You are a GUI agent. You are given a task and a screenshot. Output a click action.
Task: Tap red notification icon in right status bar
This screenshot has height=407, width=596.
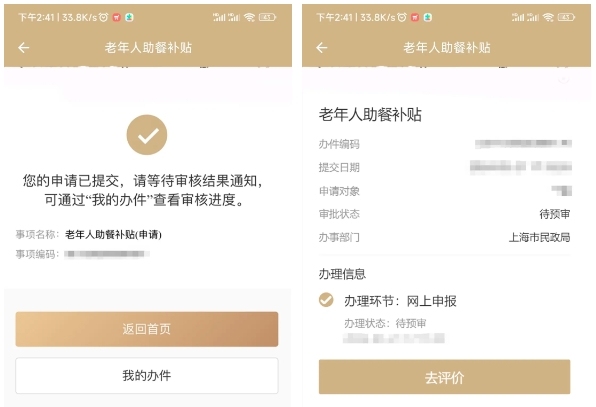pos(415,17)
